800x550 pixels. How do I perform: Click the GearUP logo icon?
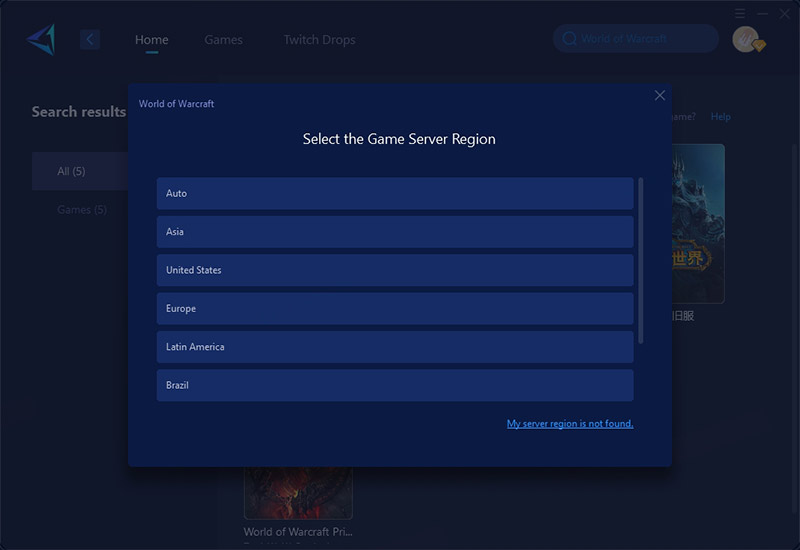pos(41,39)
